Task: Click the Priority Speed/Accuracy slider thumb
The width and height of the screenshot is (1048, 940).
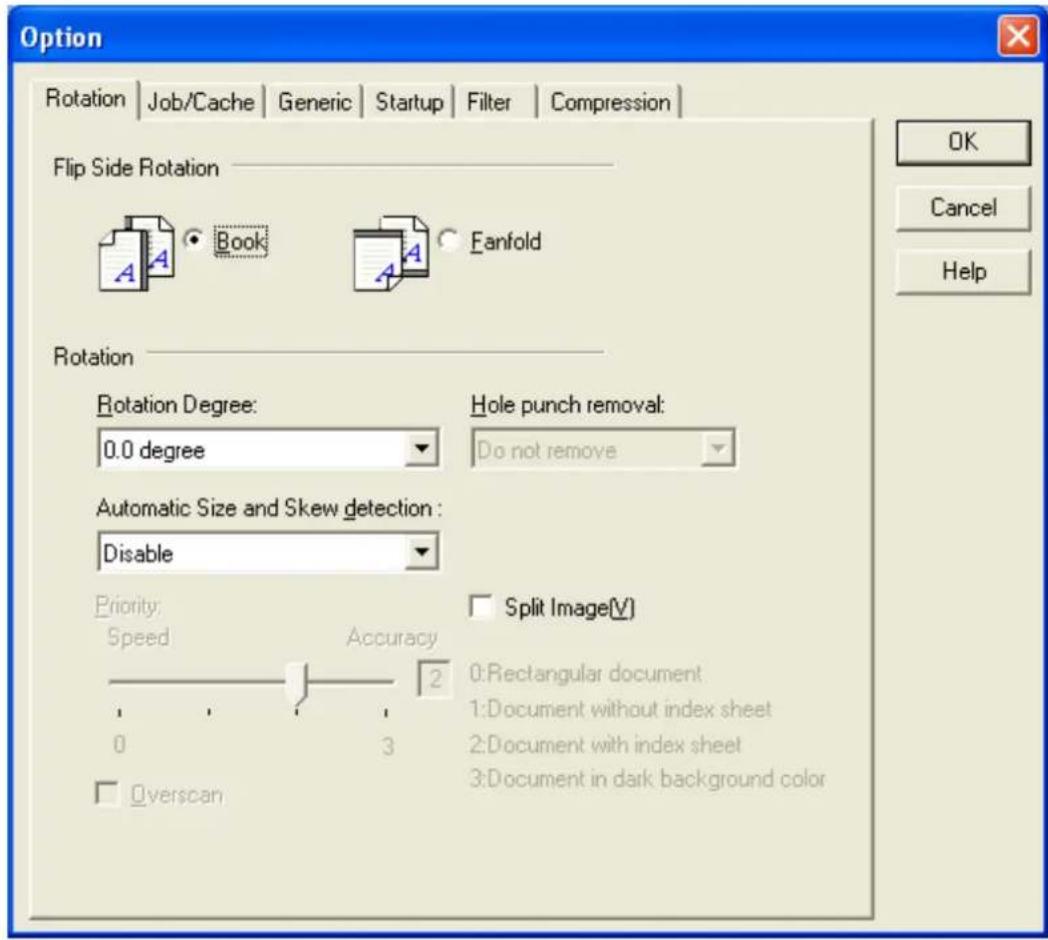Action: pos(297,685)
